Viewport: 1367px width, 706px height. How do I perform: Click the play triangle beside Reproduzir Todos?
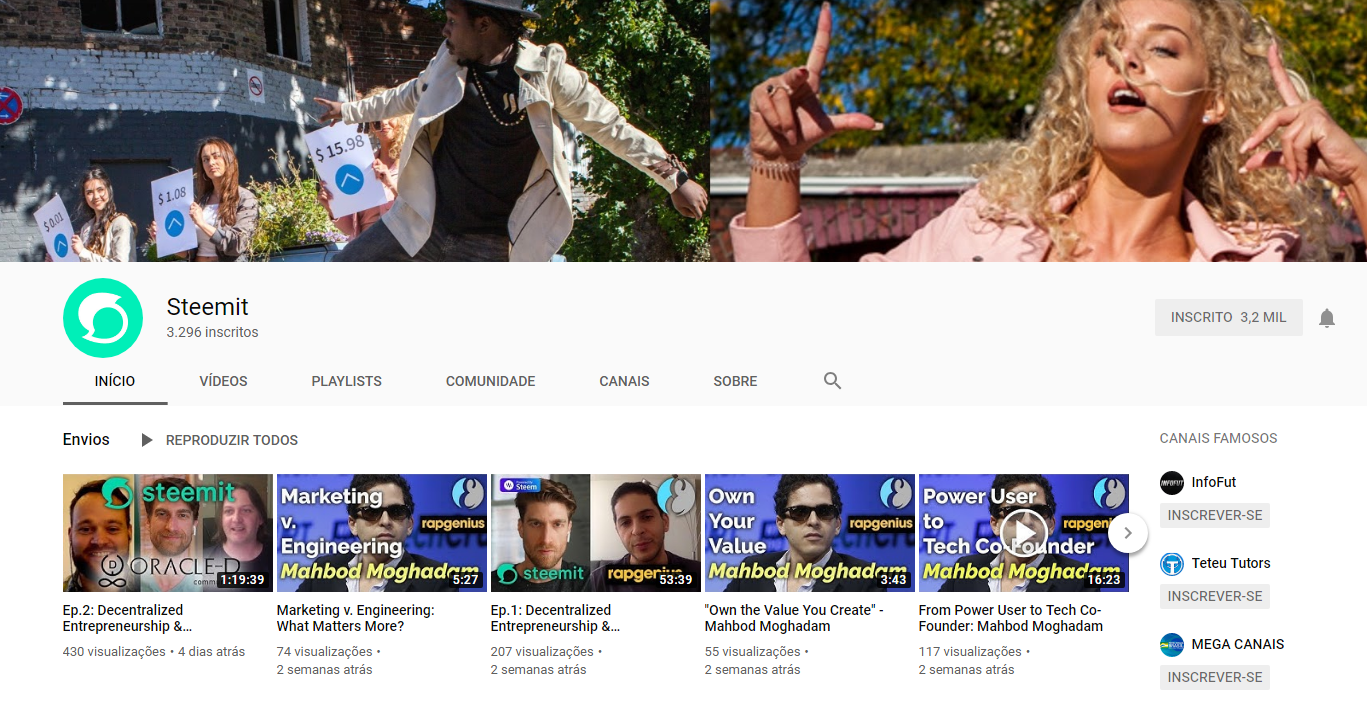point(147,440)
